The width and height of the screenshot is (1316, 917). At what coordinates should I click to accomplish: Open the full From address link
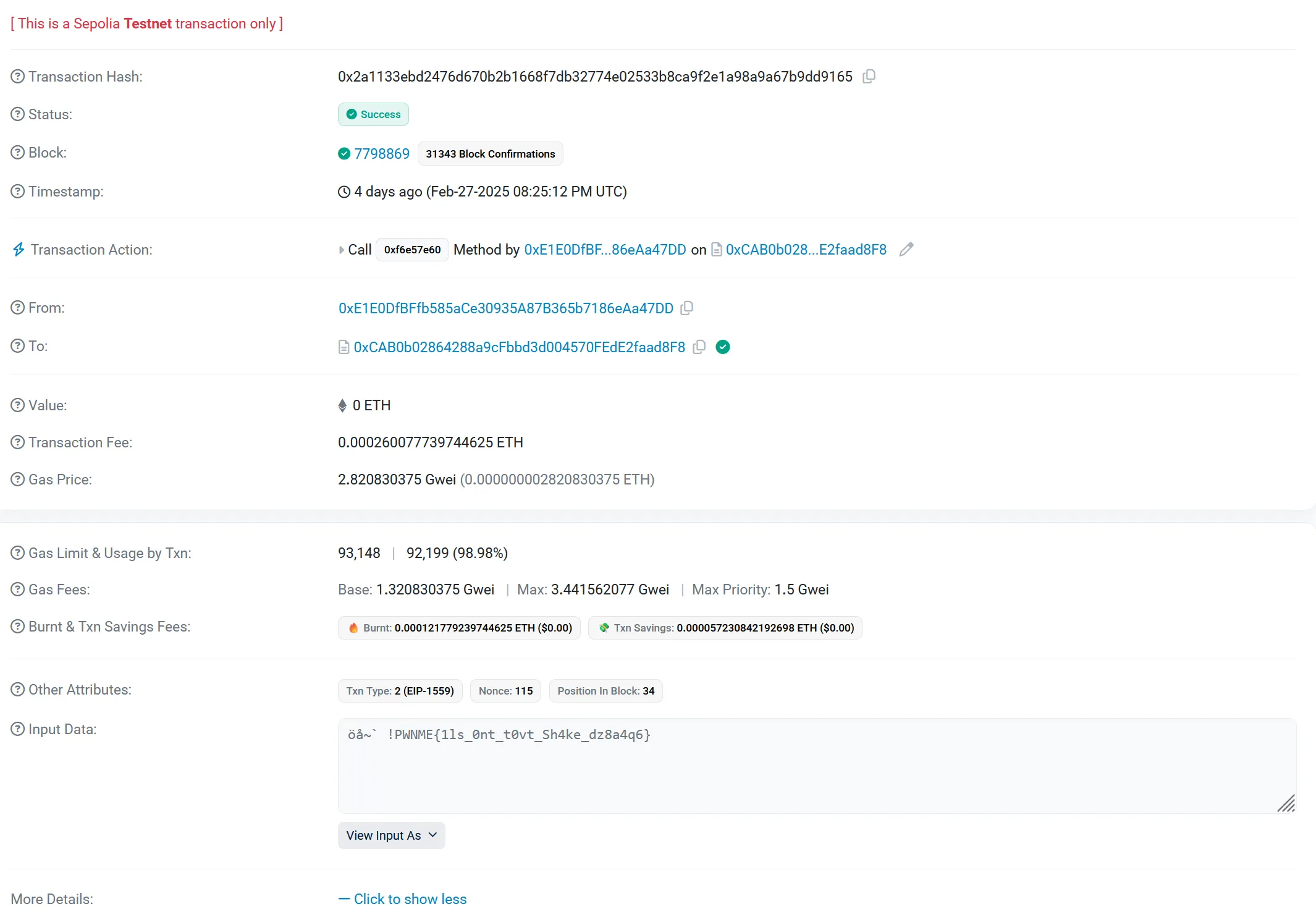click(x=505, y=308)
